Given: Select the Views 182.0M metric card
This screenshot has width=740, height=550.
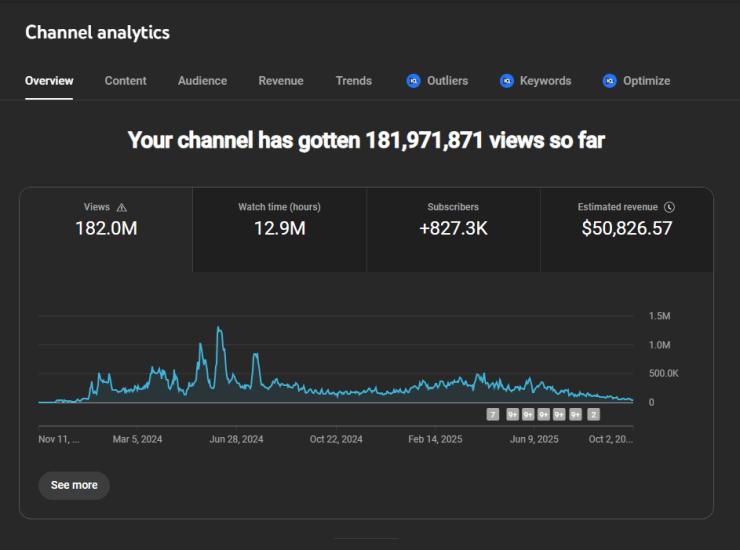Looking at the screenshot, I should (106, 229).
